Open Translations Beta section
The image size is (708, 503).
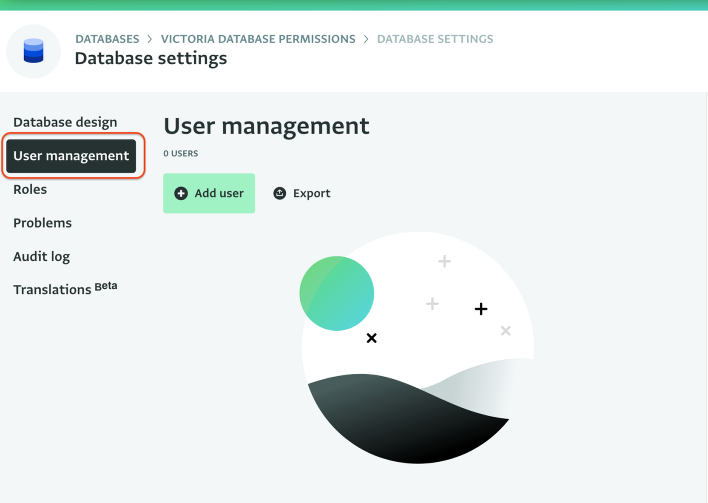pos(65,289)
